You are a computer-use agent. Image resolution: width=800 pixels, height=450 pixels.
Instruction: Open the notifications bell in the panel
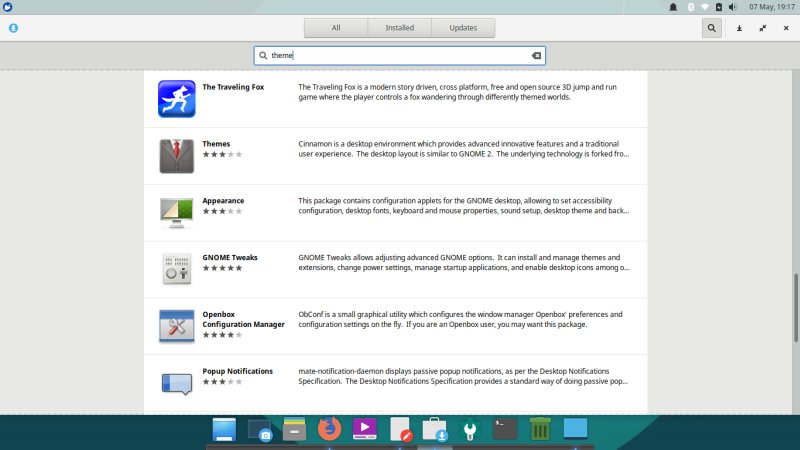673,7
